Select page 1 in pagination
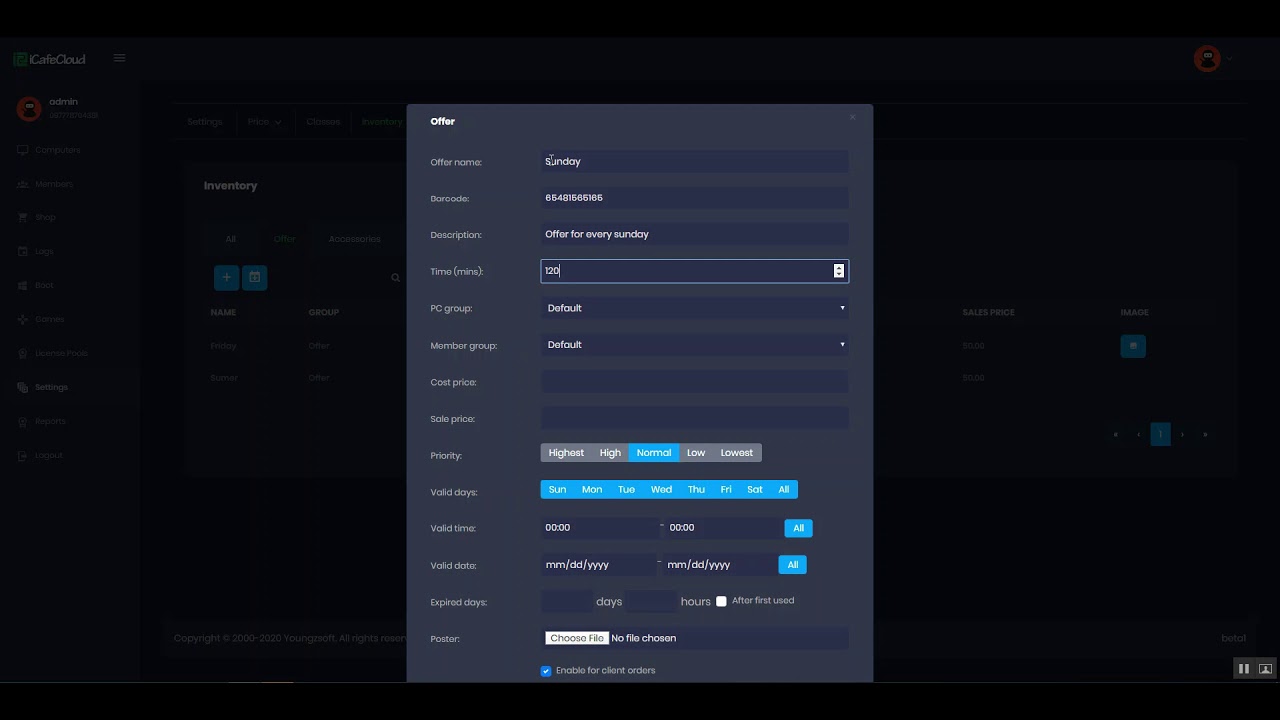 1160,434
